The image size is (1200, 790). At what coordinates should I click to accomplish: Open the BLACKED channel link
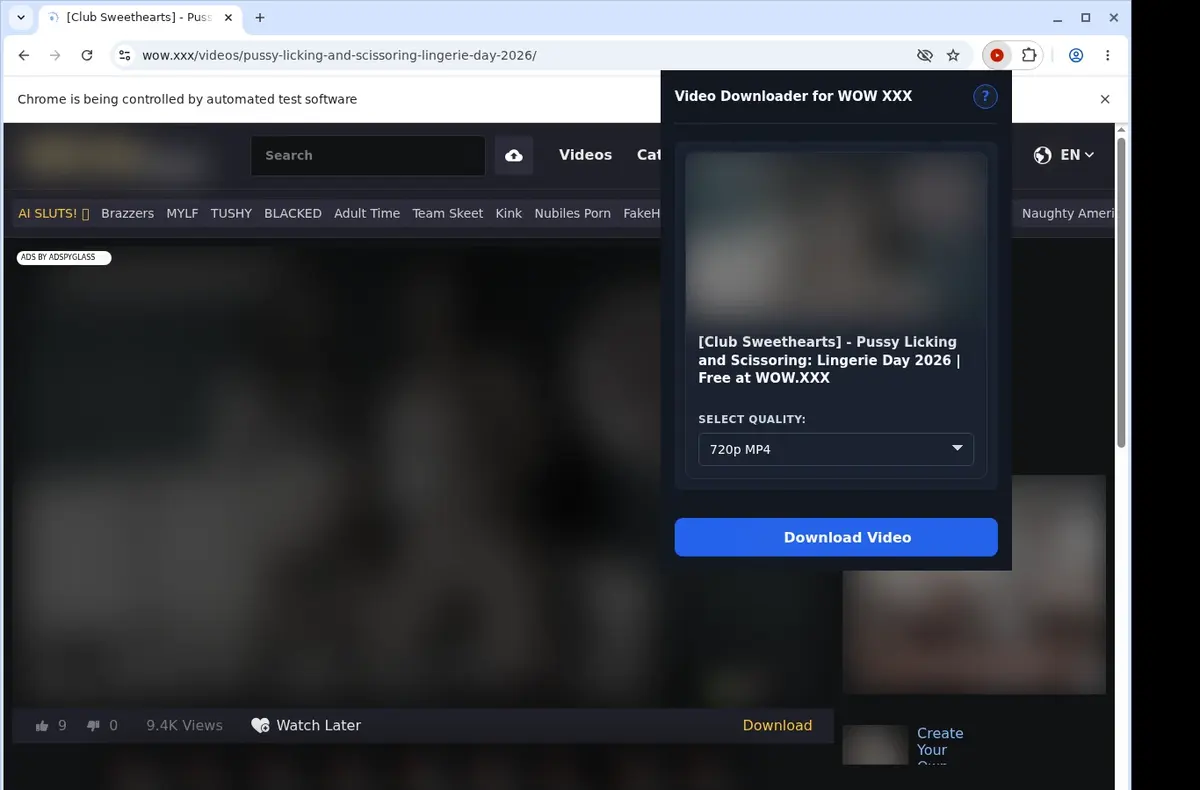pos(293,213)
